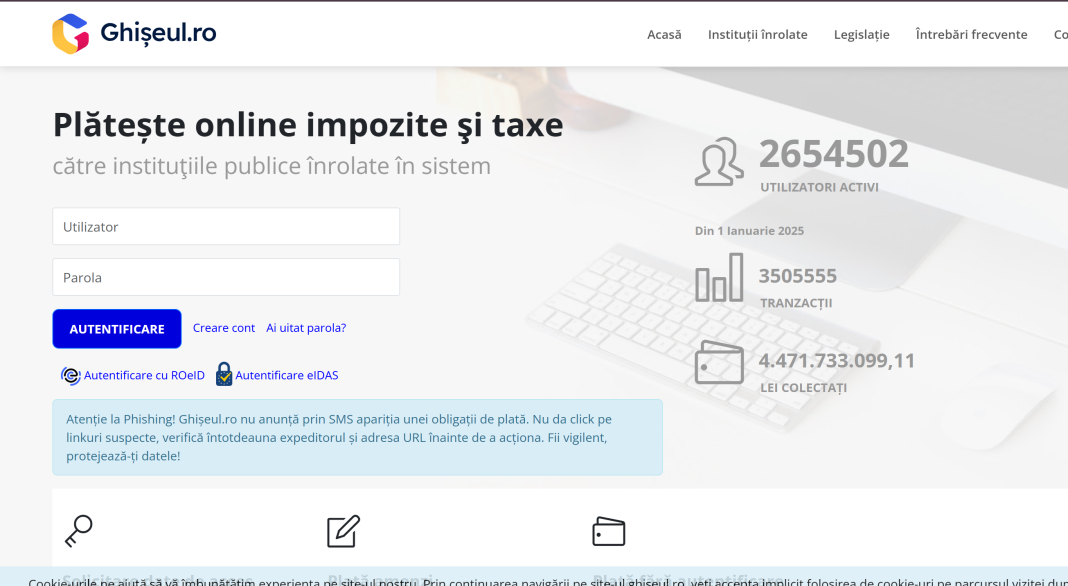Choose Autentificare cu ROeID link
The image size is (1068, 586).
click(x=144, y=375)
